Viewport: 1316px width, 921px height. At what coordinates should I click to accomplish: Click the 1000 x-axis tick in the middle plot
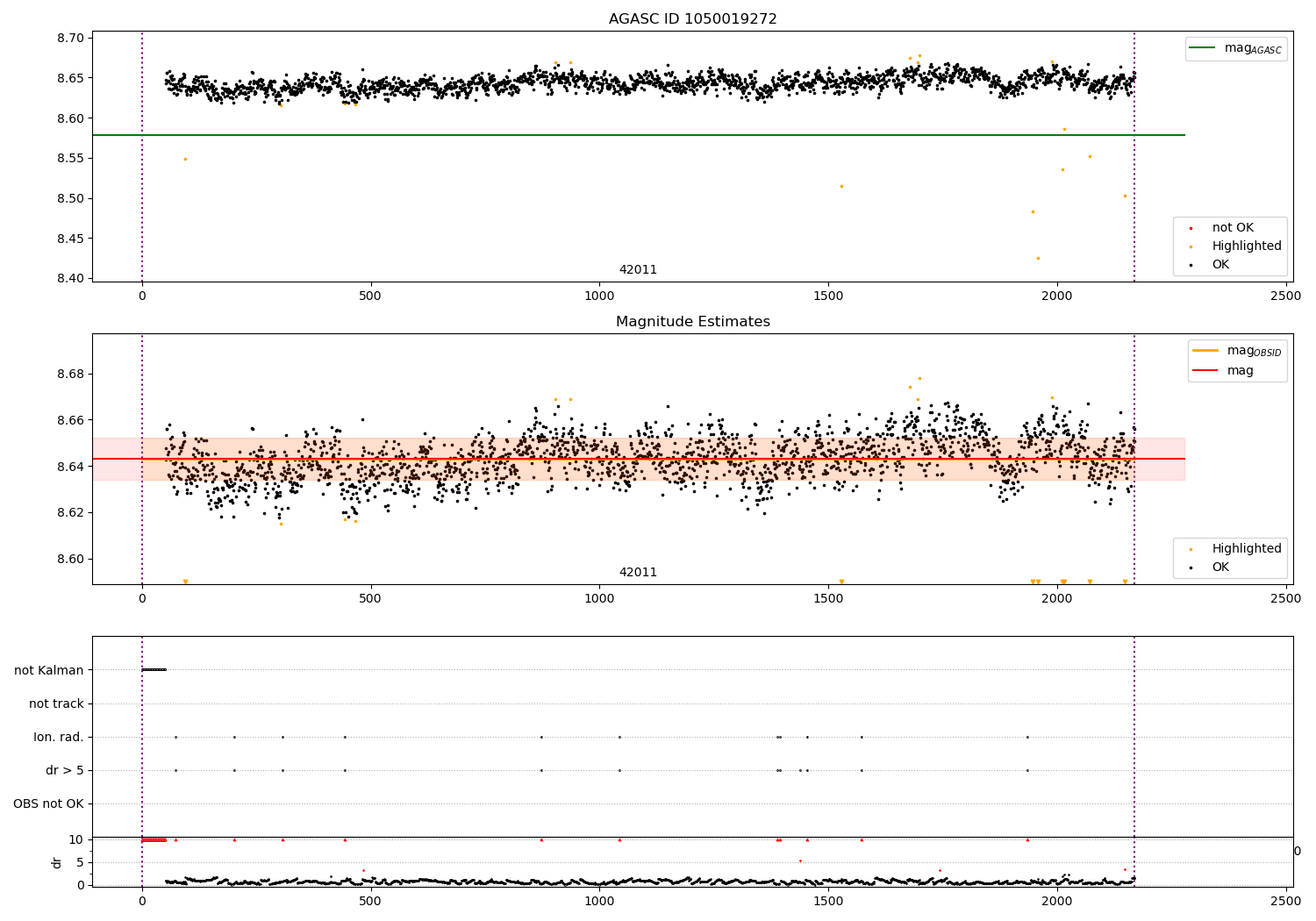[x=599, y=599]
